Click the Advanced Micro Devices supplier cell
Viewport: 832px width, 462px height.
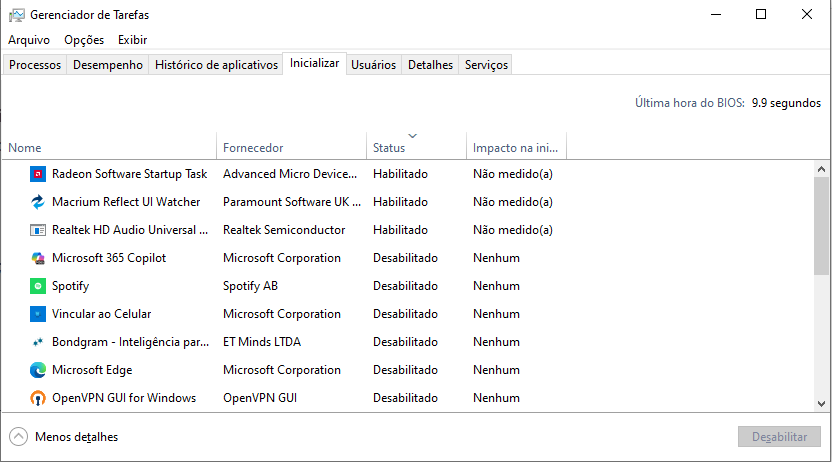point(290,174)
